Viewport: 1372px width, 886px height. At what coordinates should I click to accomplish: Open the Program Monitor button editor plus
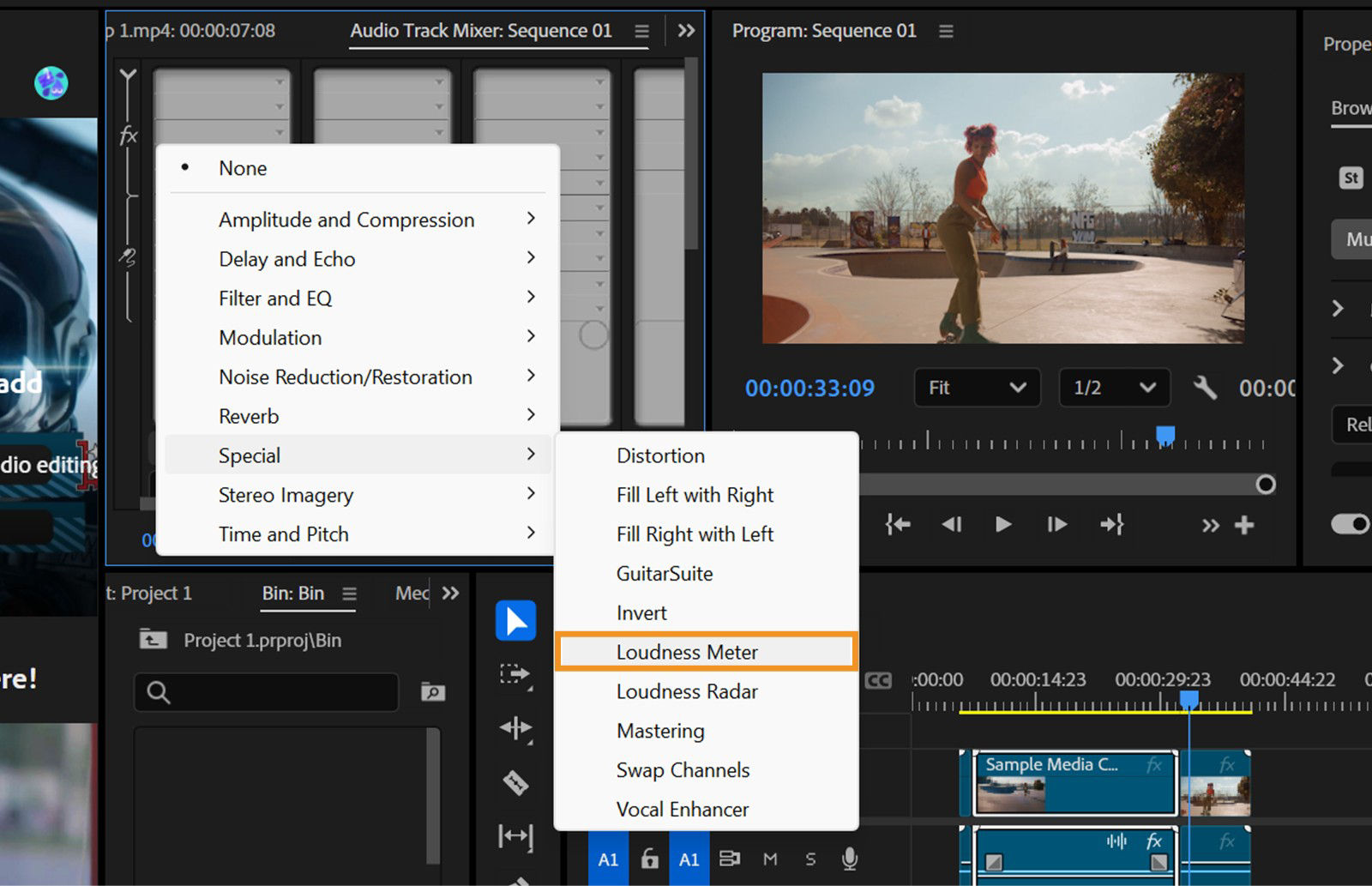pyautogui.click(x=1244, y=525)
